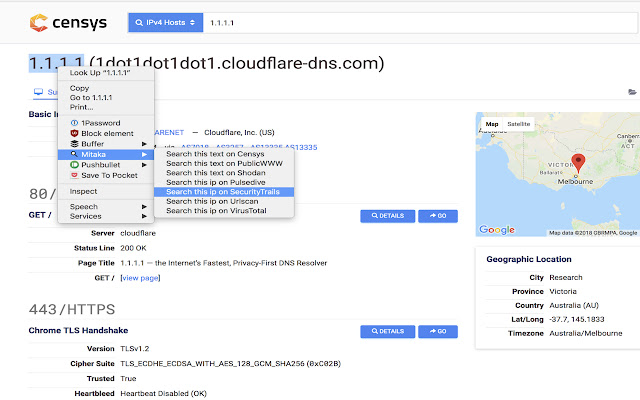Select Inspect from the context menu
This screenshot has width=640, height=400.
tap(84, 191)
